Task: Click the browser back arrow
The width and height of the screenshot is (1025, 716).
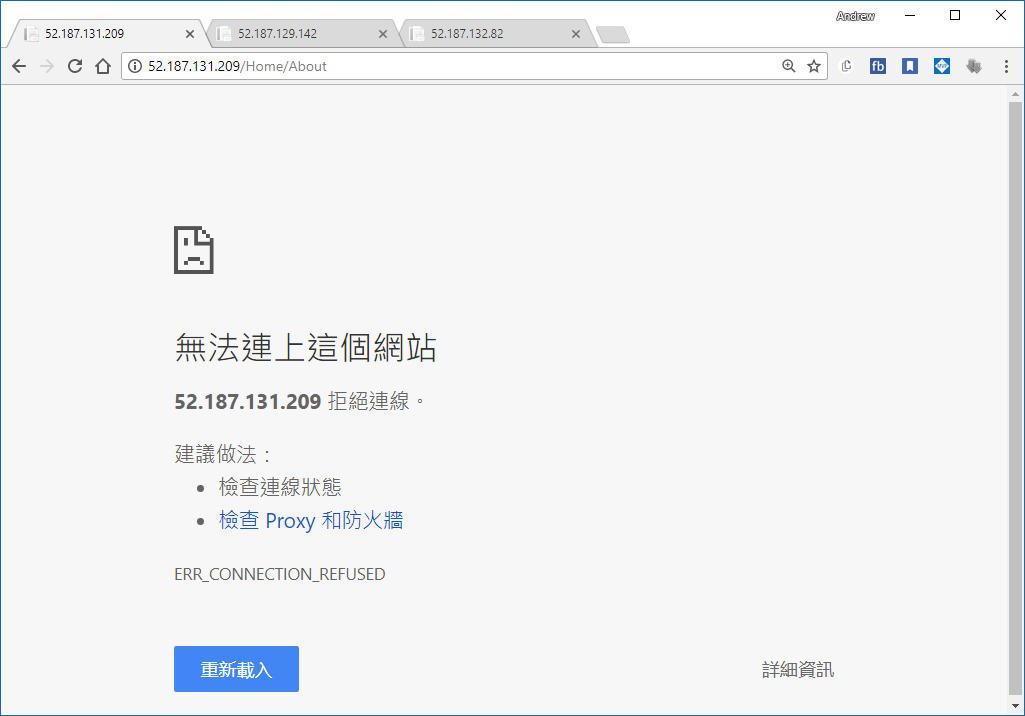Action: 18,66
